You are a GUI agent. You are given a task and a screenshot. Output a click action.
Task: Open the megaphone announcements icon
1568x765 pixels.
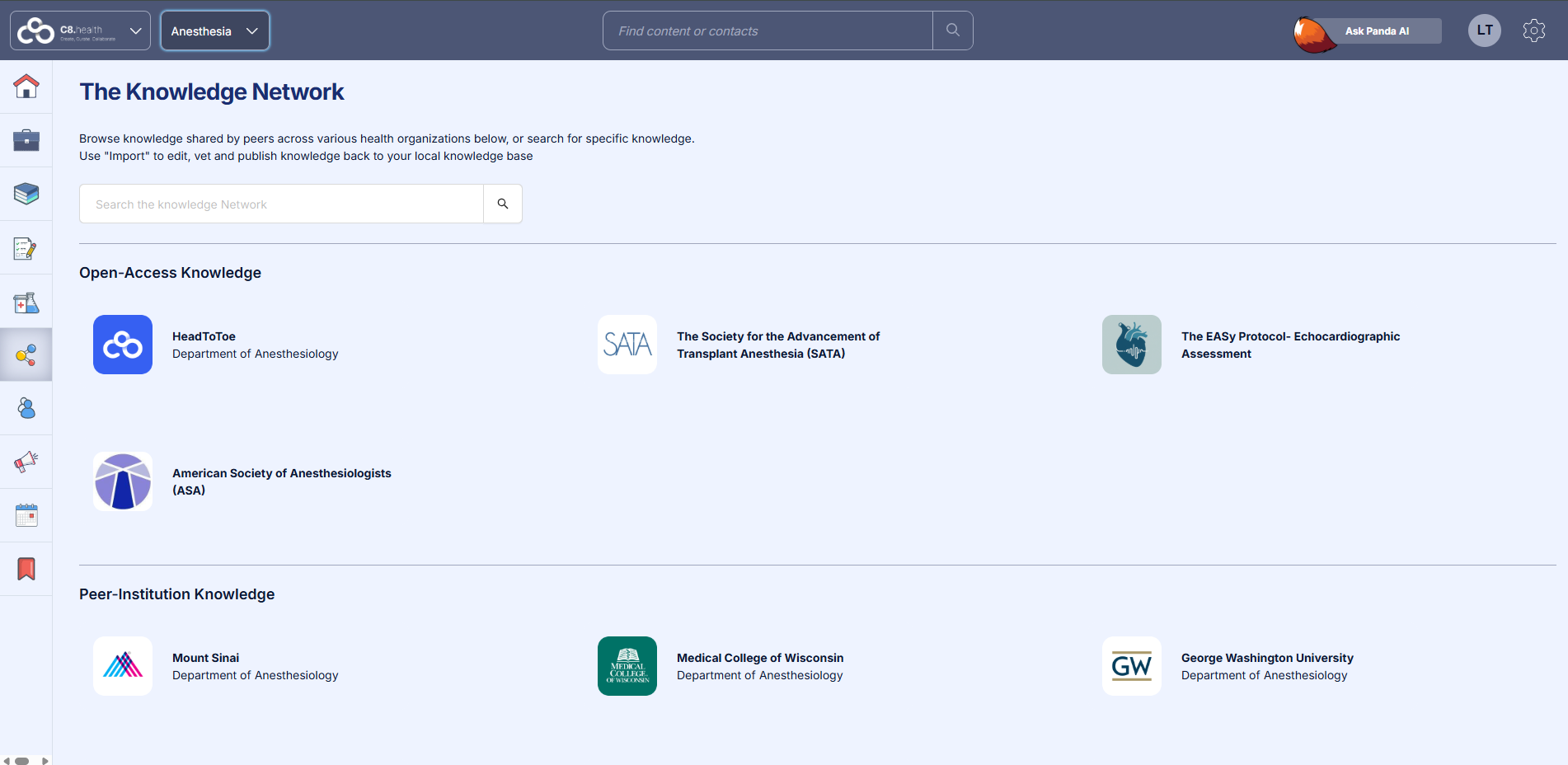(26, 462)
